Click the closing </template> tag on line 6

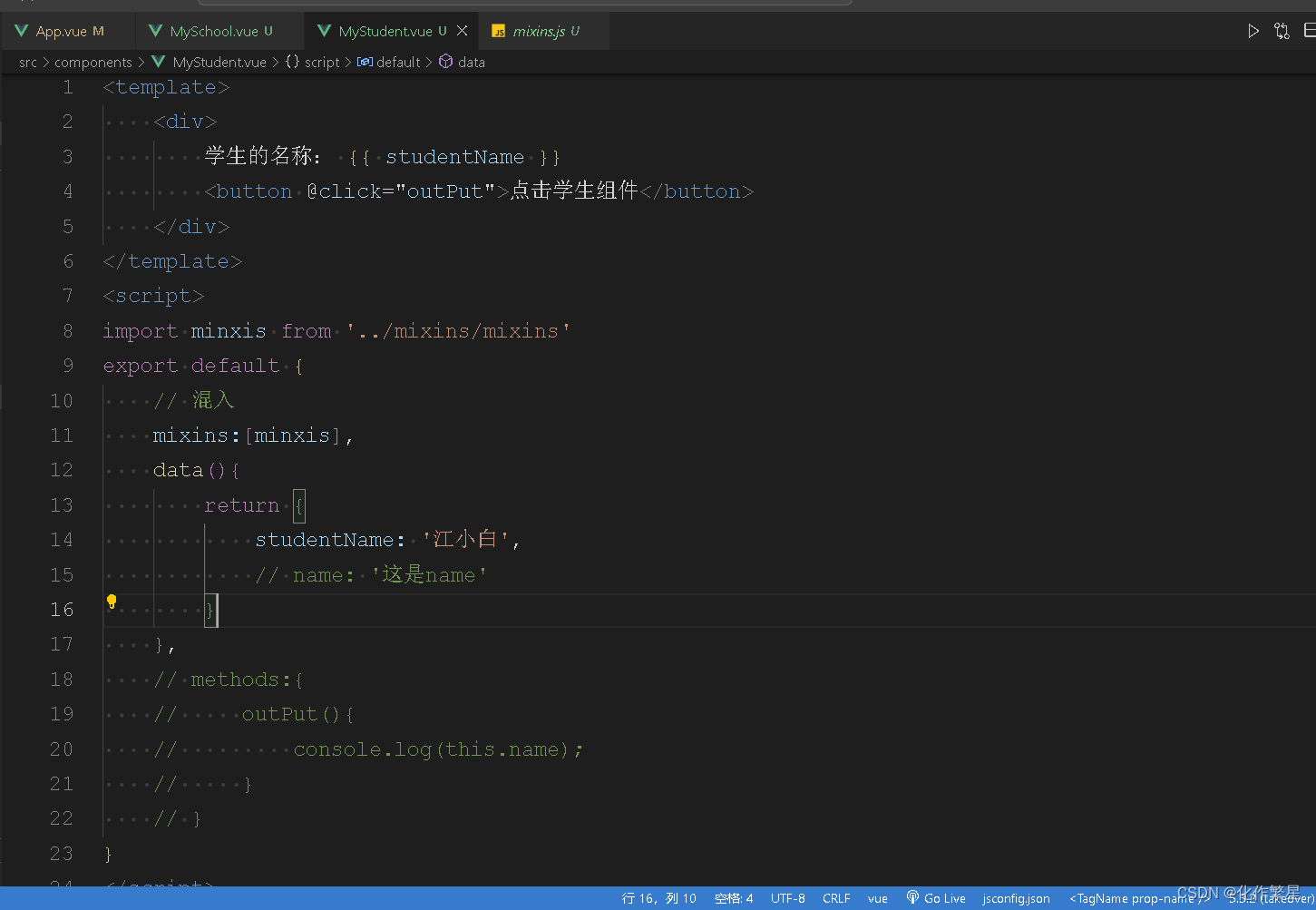173,261
